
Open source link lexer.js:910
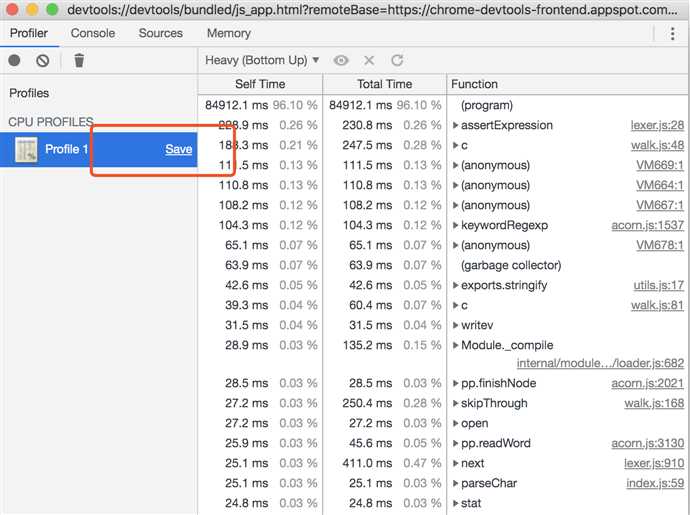pyautogui.click(x=654, y=464)
